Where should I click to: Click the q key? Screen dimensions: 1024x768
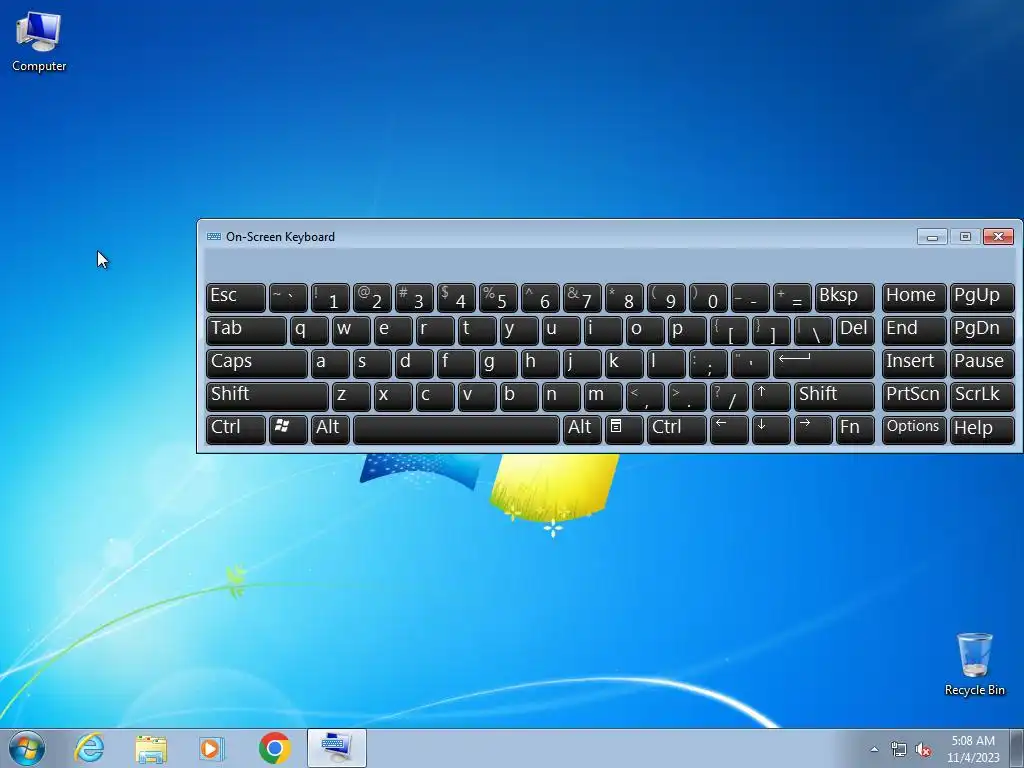click(x=309, y=330)
